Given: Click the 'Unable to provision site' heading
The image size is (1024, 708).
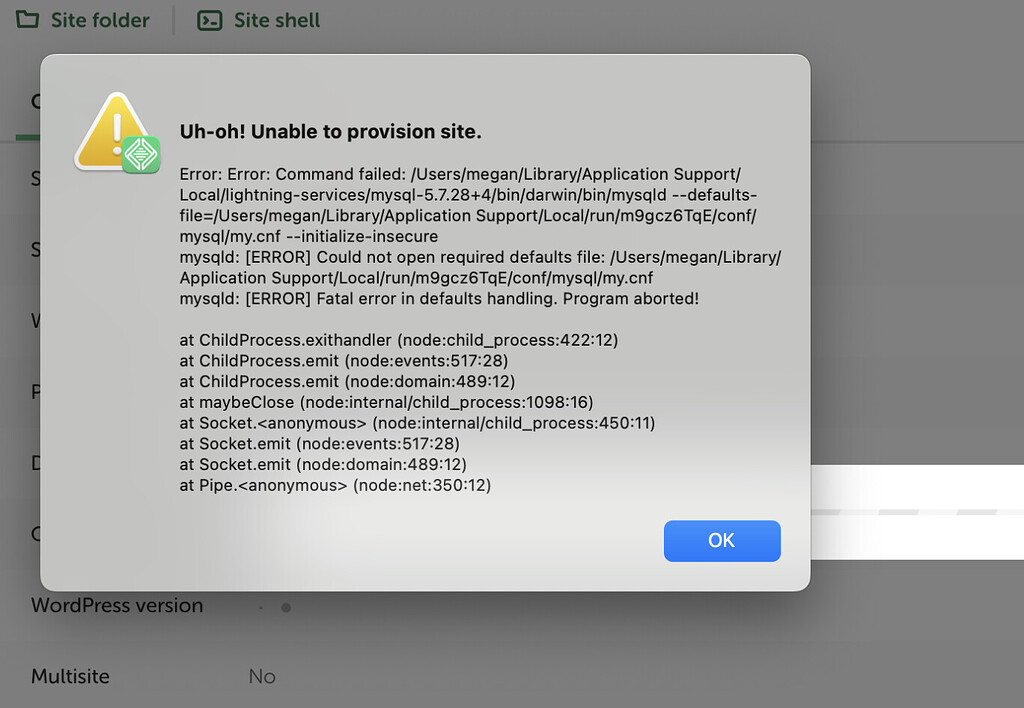Looking at the screenshot, I should (330, 131).
